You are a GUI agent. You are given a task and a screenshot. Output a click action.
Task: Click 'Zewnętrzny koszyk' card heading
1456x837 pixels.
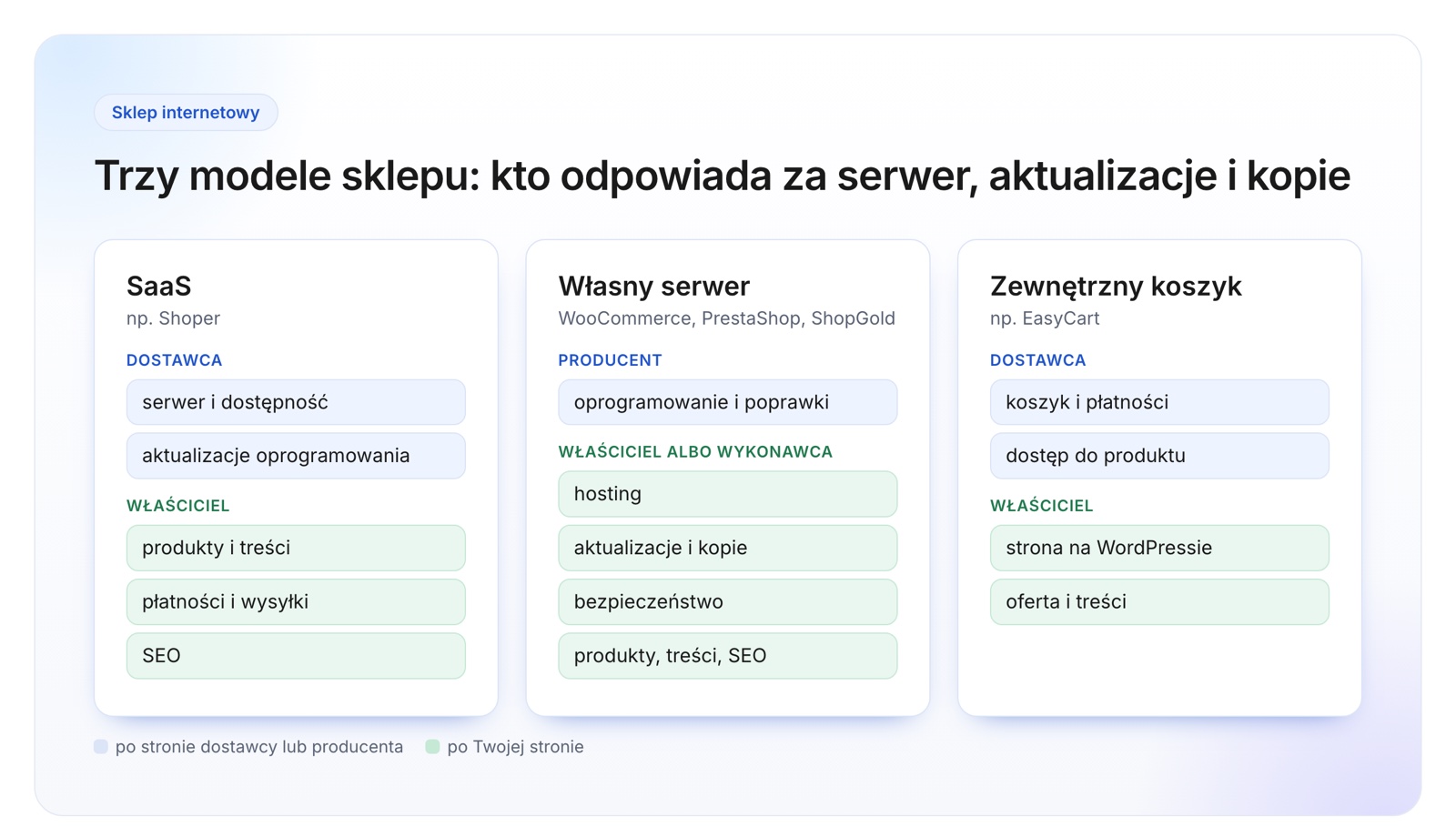pyautogui.click(x=1116, y=286)
